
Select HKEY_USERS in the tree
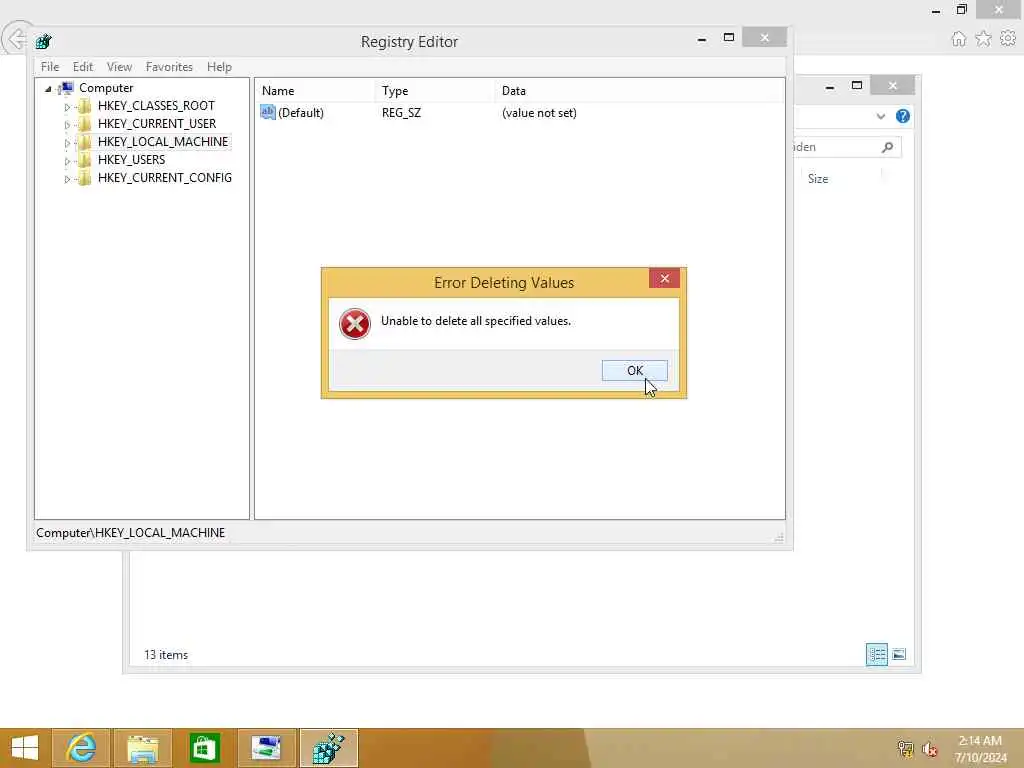(131, 159)
